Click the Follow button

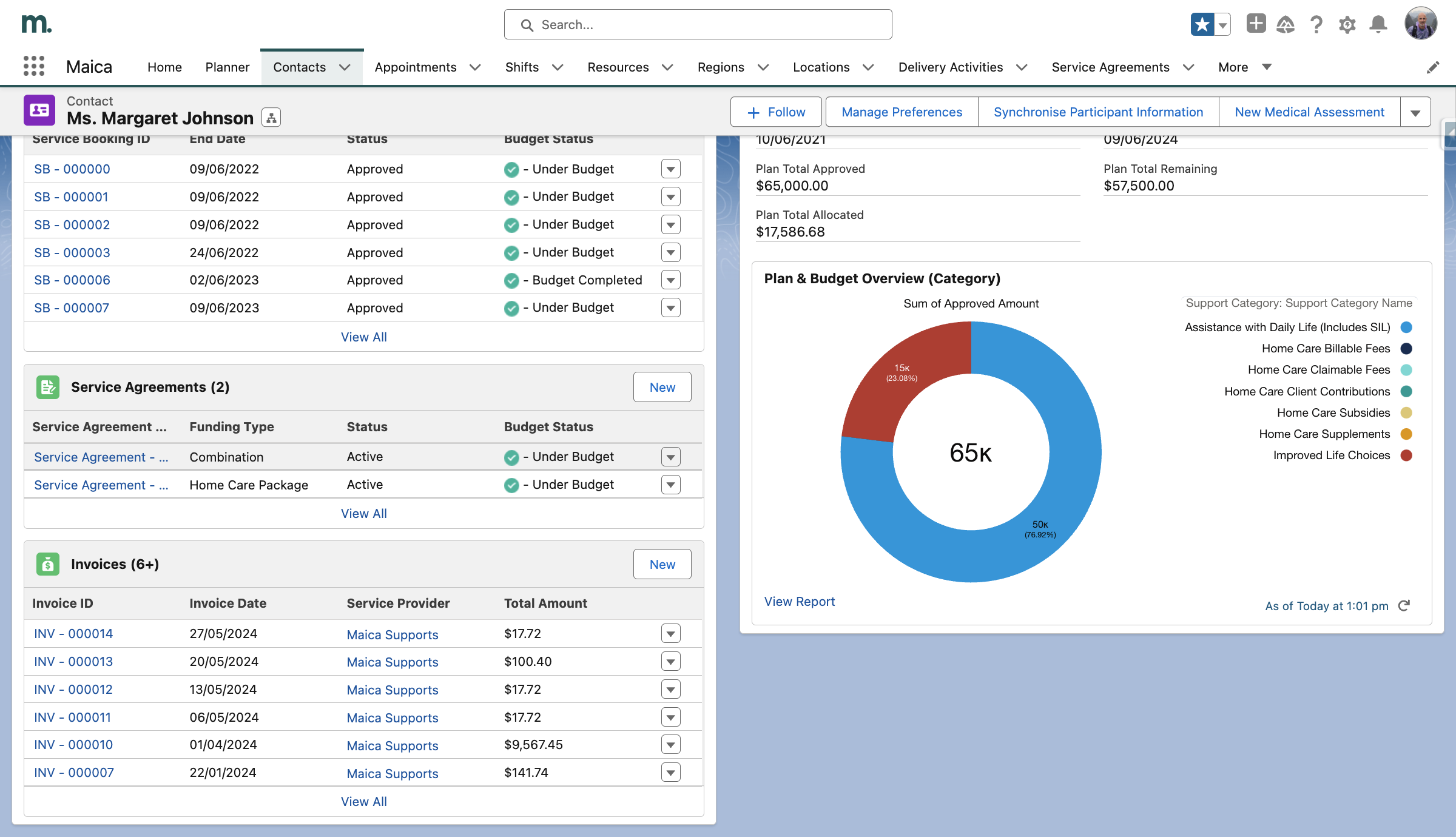click(776, 112)
